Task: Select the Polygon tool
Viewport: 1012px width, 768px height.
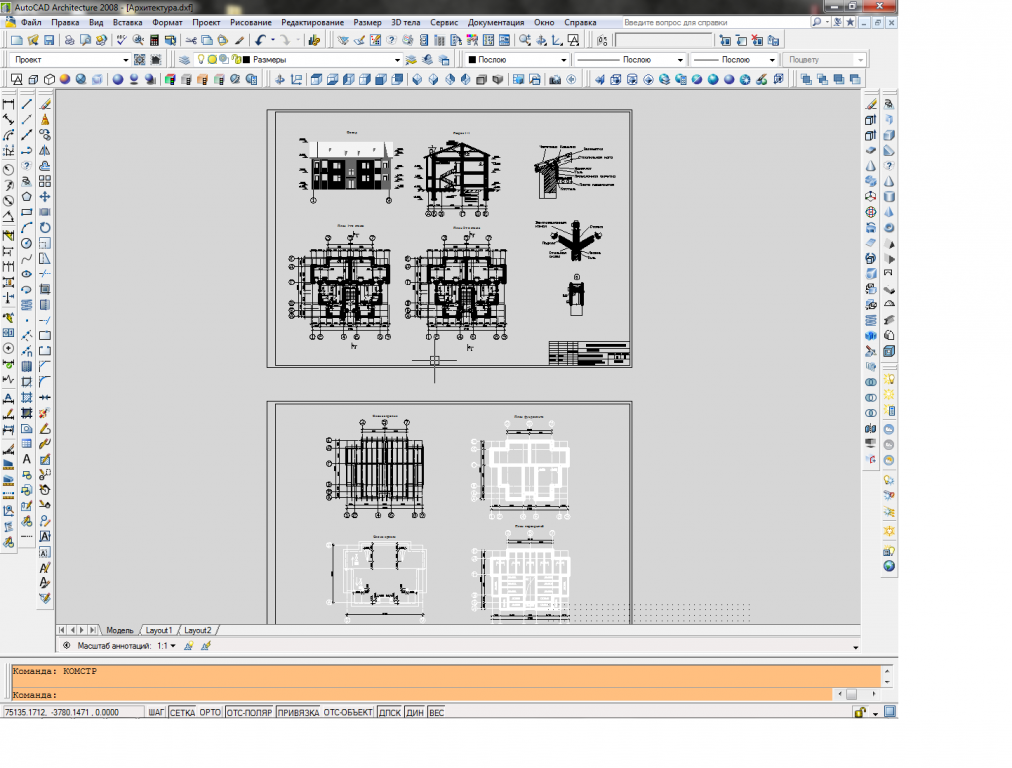Action: [x=26, y=197]
